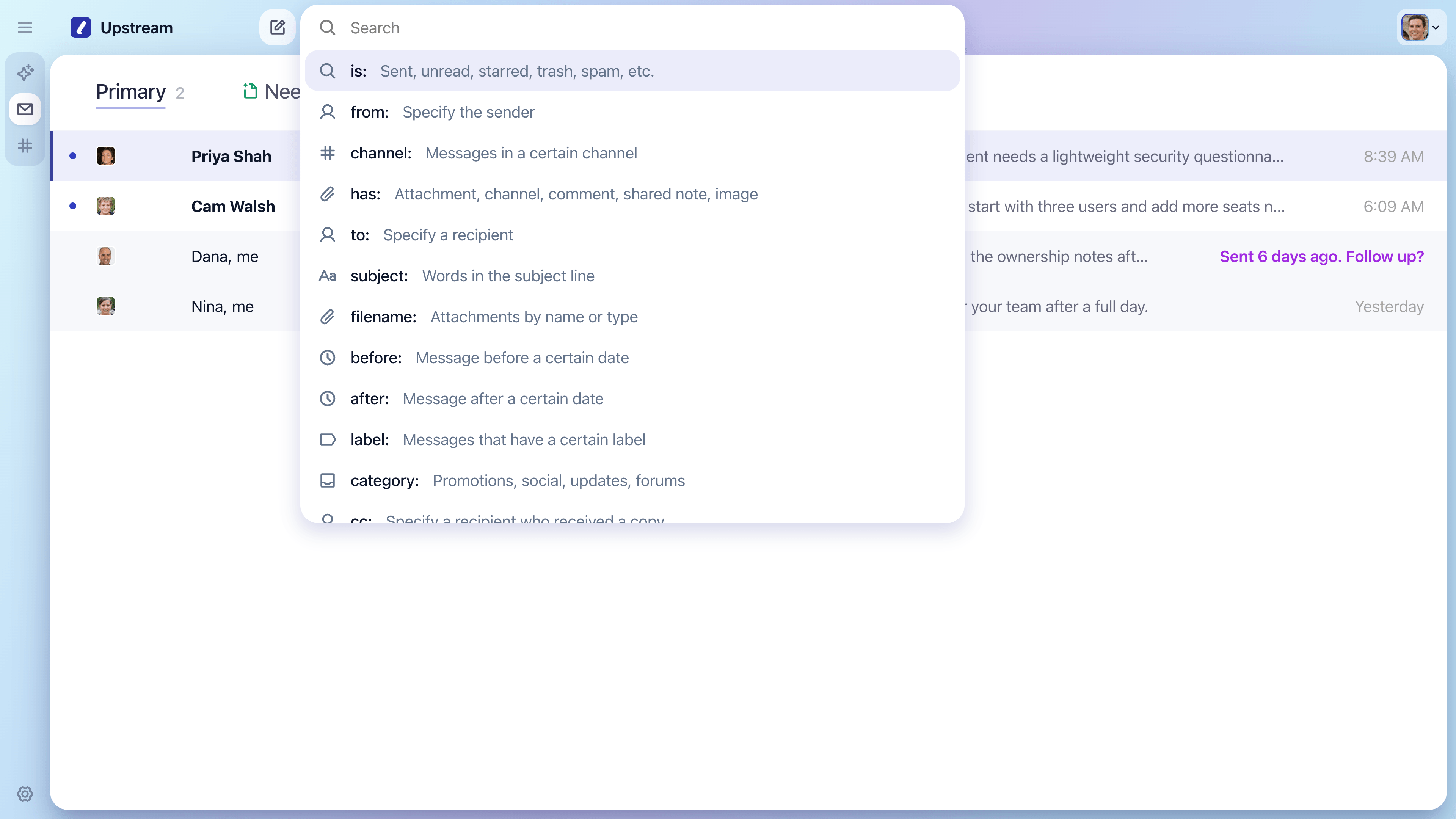Click the hash icon beside channel: filter

(x=327, y=152)
